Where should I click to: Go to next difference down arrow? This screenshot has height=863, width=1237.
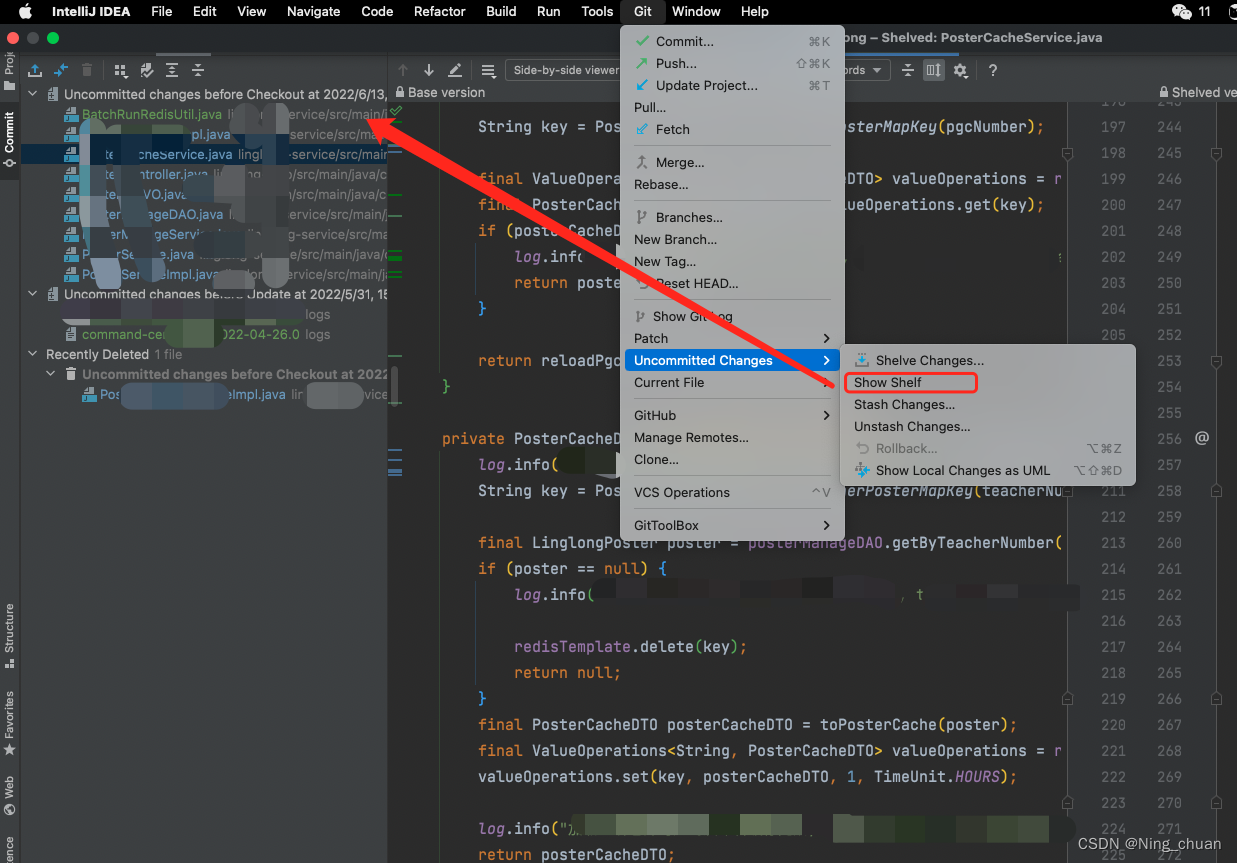(x=429, y=70)
